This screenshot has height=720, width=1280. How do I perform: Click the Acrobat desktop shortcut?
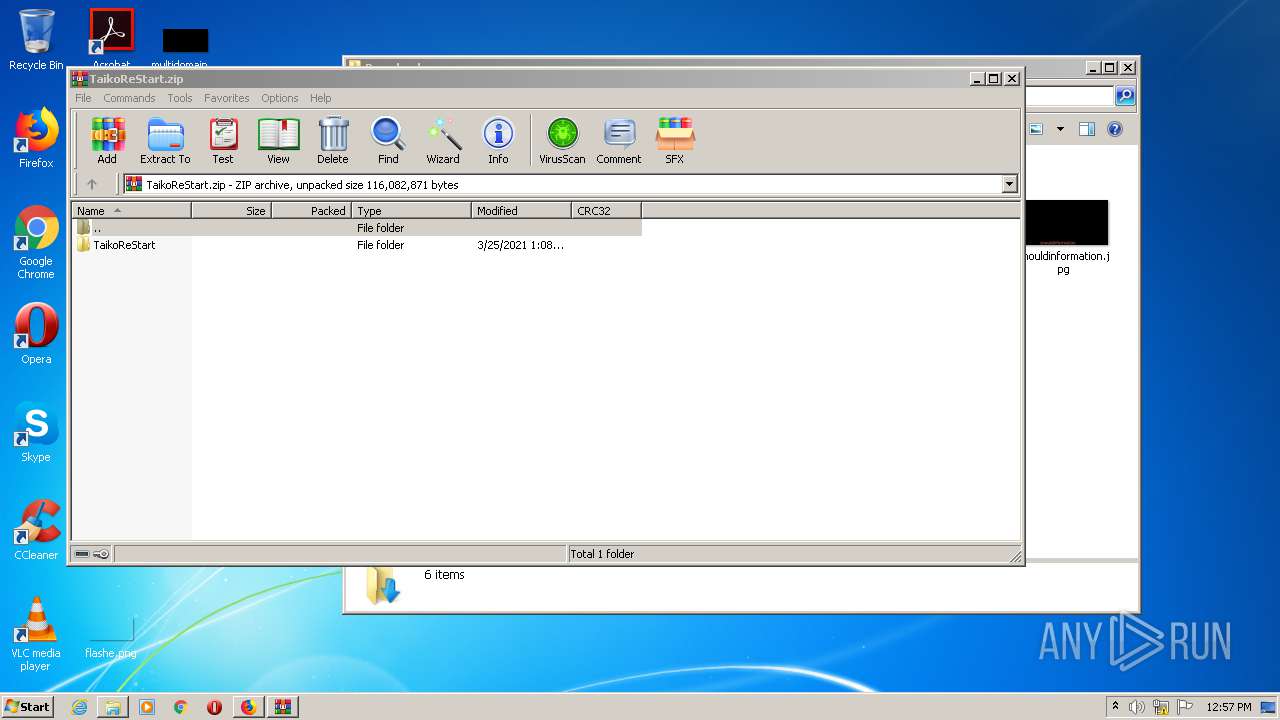coord(111,39)
